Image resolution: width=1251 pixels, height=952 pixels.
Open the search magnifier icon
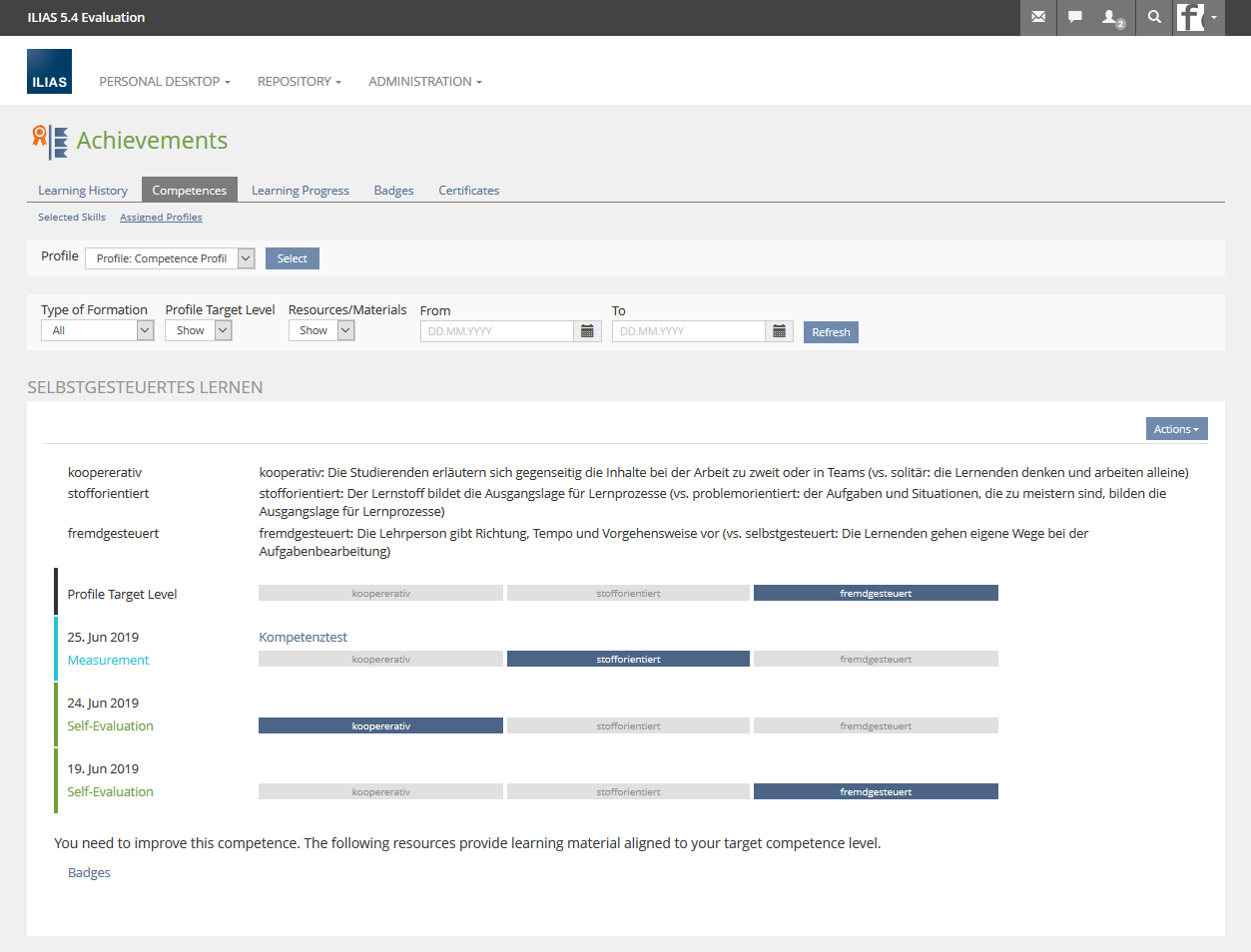click(x=1154, y=17)
